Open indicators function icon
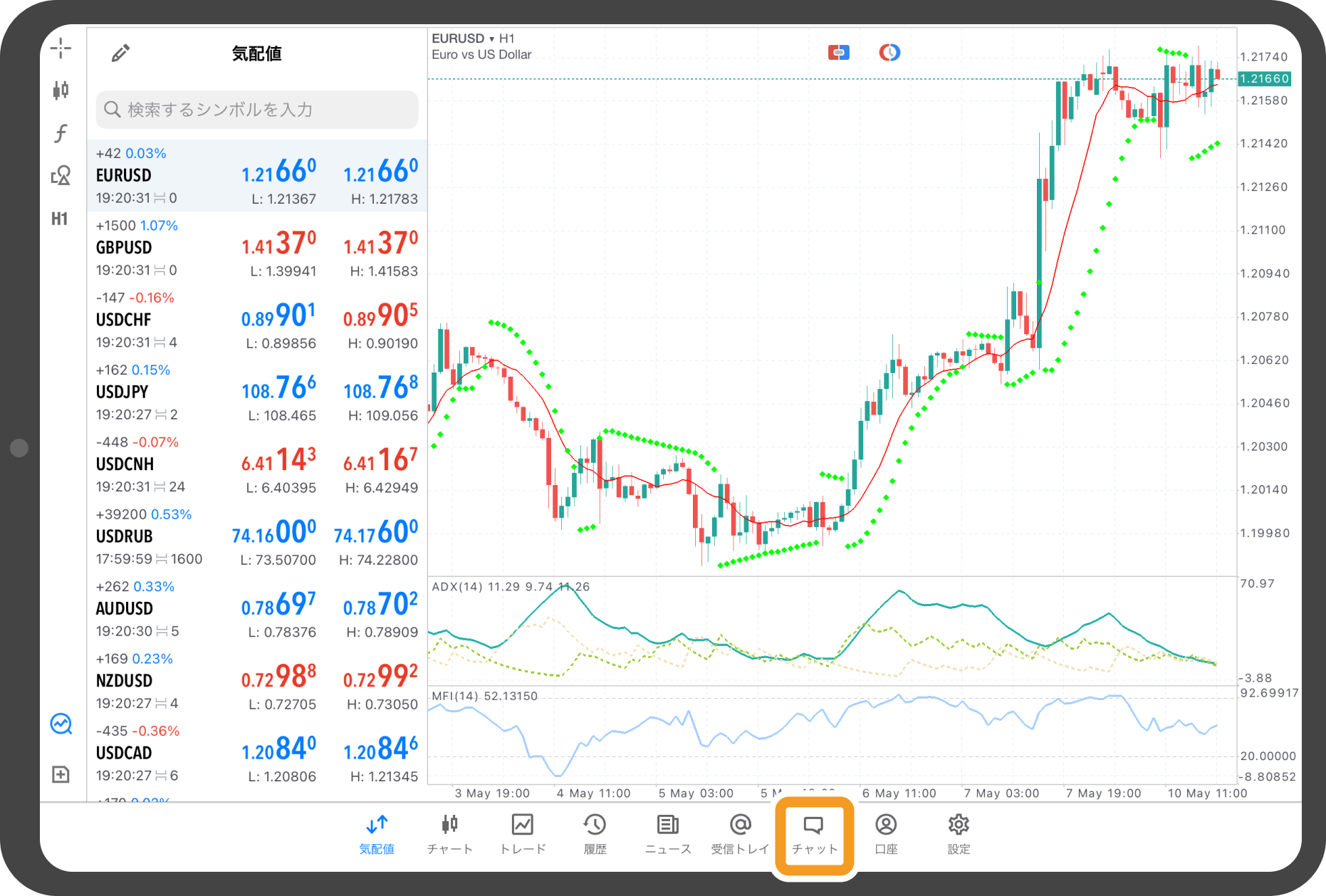Screen dimensions: 1326x896 pos(61,133)
